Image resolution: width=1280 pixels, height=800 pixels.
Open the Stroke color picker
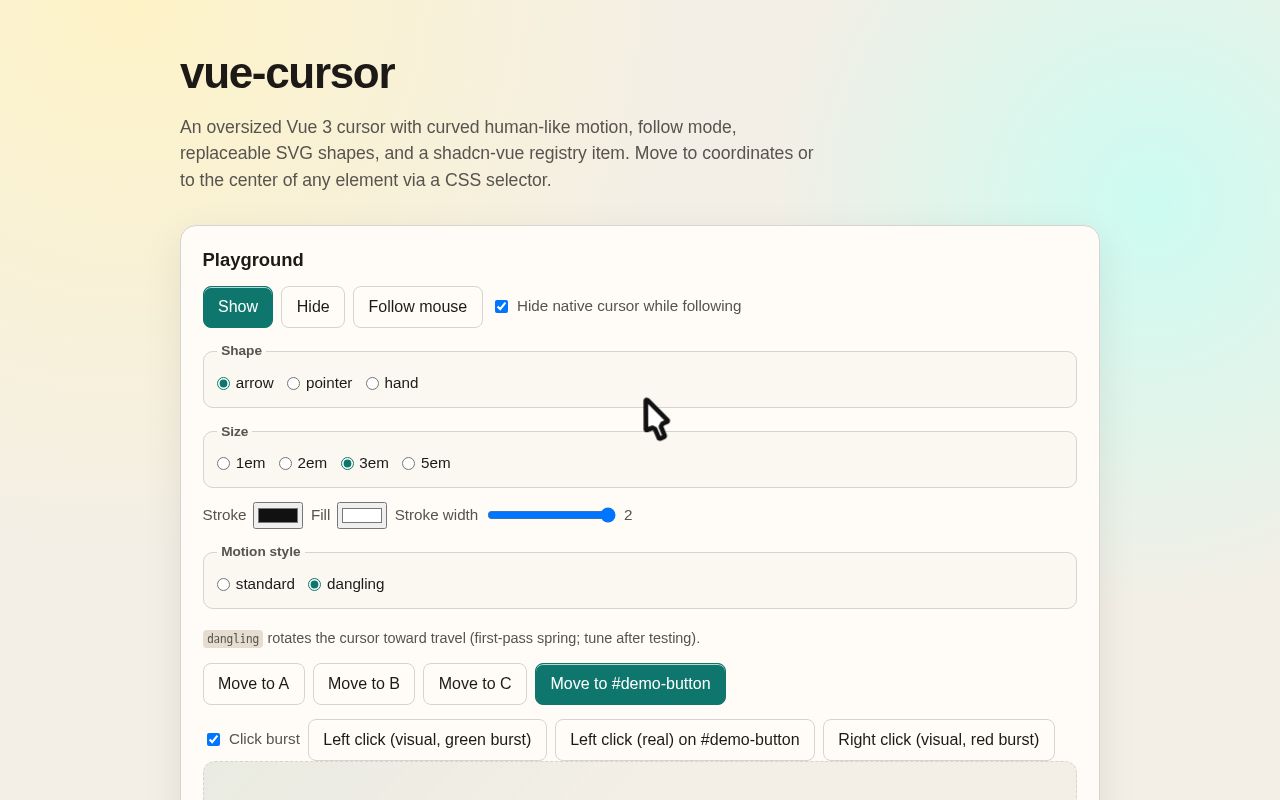pos(278,515)
